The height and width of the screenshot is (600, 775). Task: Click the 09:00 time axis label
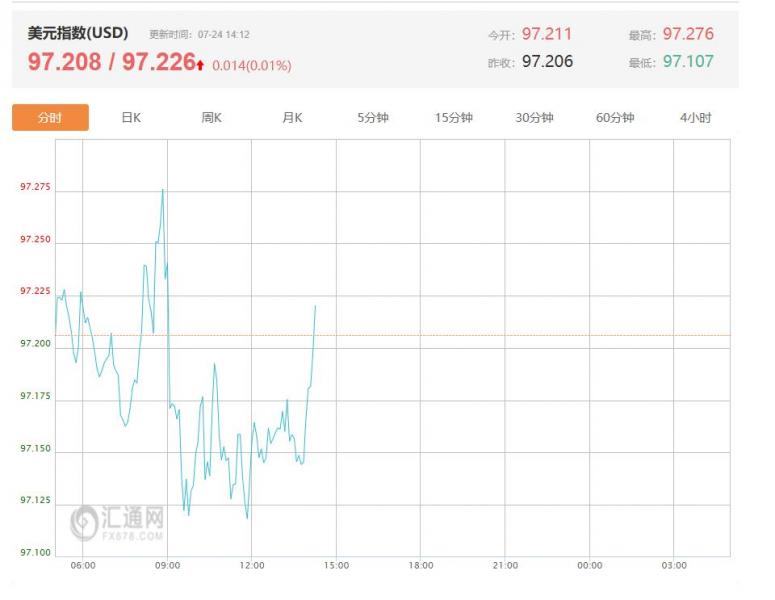(168, 566)
